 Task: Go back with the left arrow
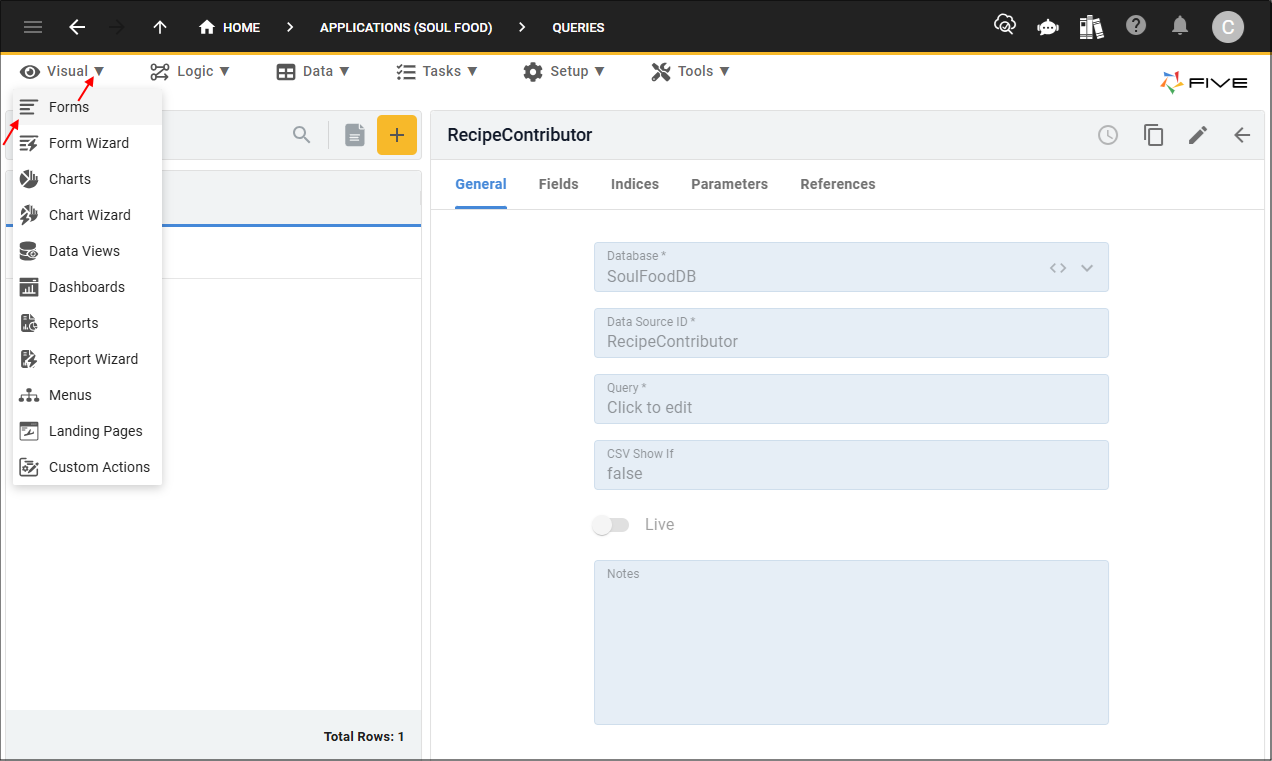click(x=77, y=27)
